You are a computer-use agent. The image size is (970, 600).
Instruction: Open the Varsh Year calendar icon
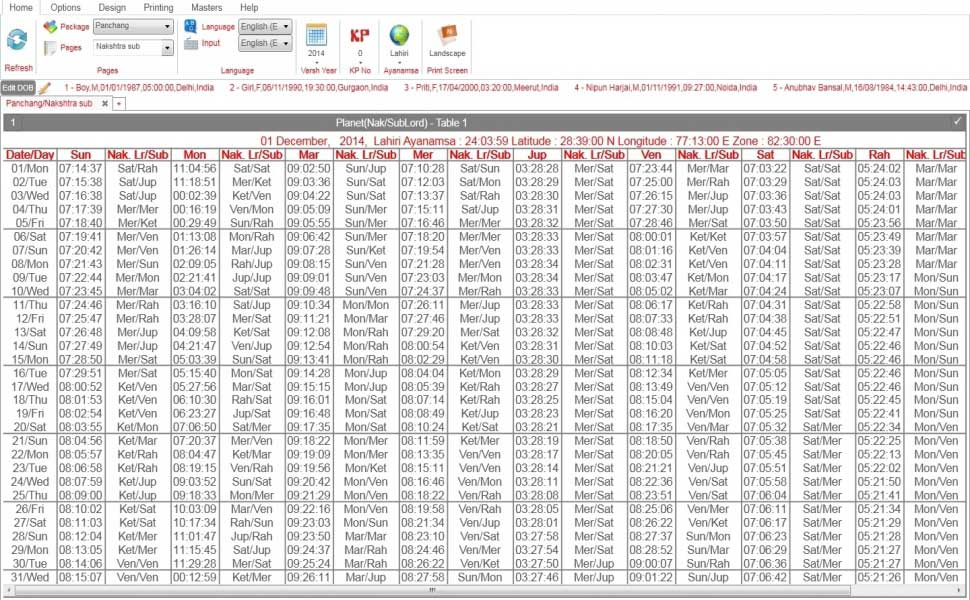[x=316, y=35]
